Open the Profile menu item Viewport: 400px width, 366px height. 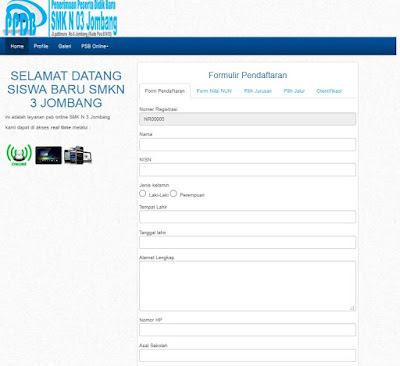coord(41,46)
